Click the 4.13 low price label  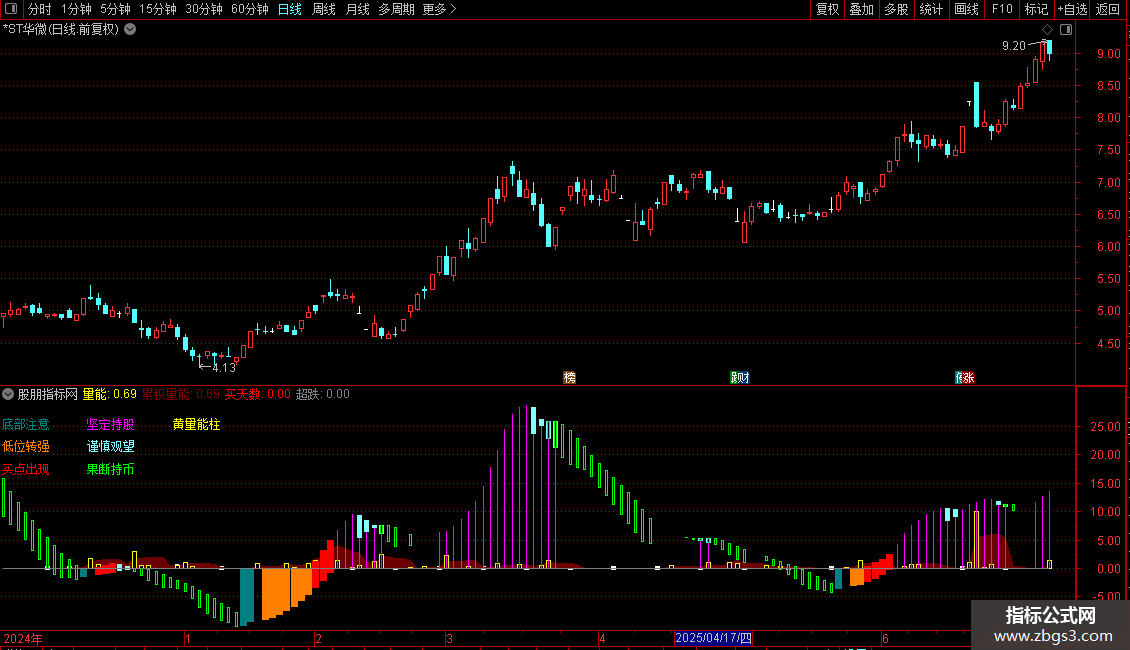tap(224, 368)
